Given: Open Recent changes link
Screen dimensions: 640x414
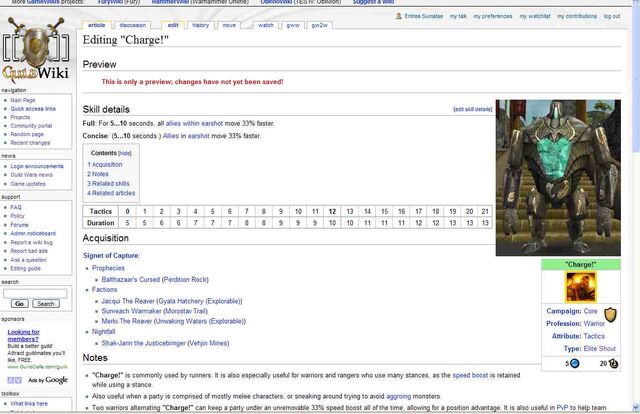Looking at the screenshot, I should click(x=30, y=143).
